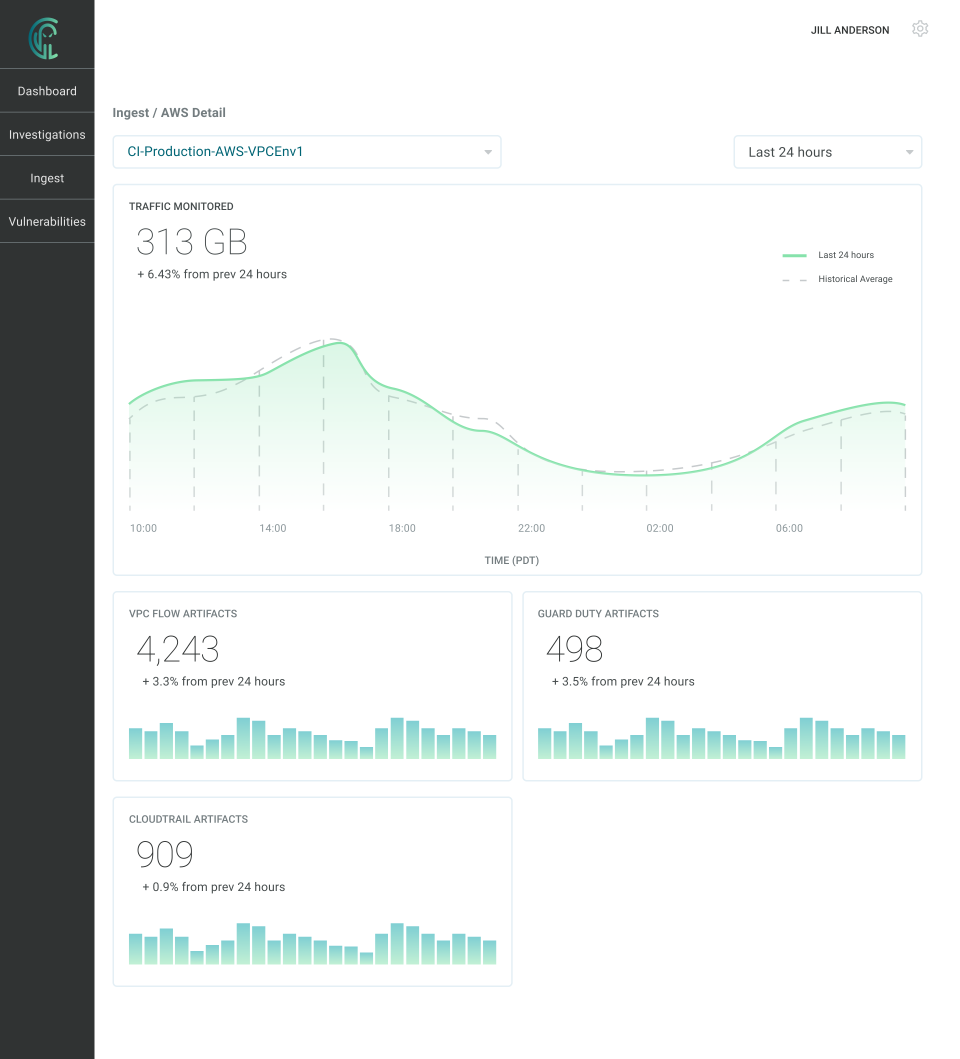Open the JILL ANDERSON profile menu
This screenshot has height=1059, width=960.
click(x=849, y=30)
